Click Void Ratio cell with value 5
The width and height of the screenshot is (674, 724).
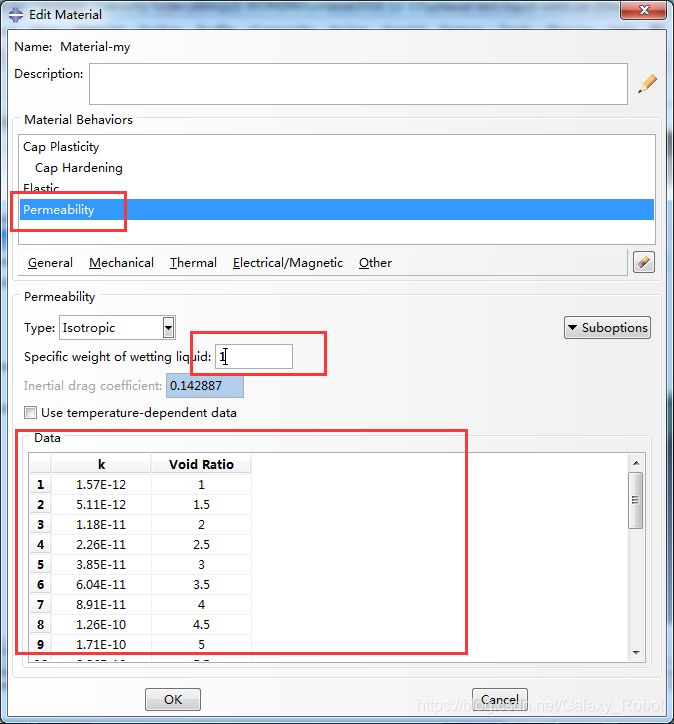coord(201,644)
